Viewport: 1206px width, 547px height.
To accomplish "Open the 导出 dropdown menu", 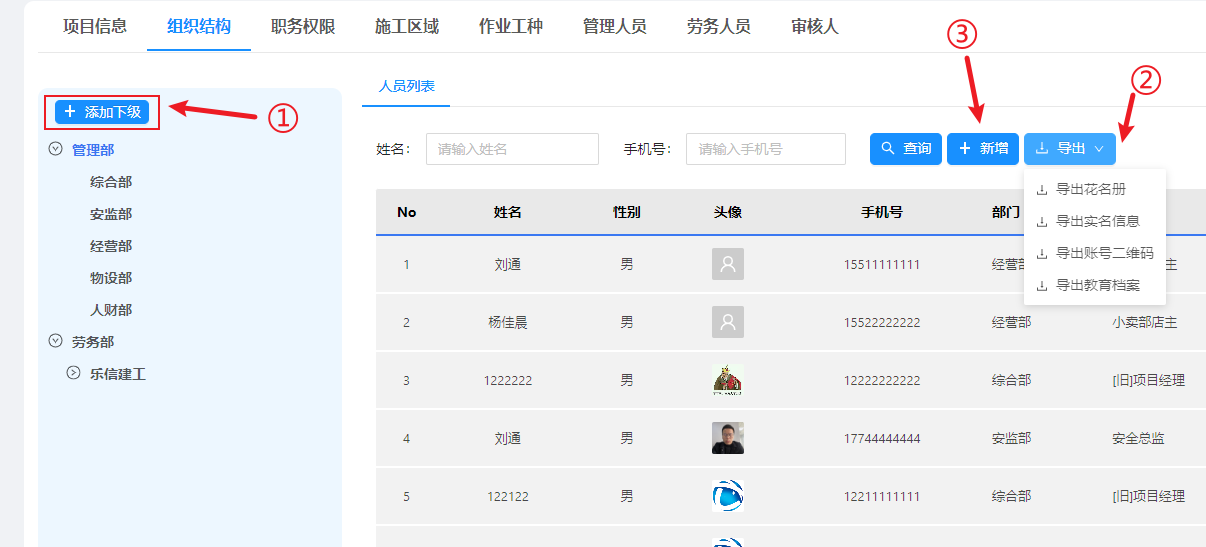I will [x=1070, y=149].
